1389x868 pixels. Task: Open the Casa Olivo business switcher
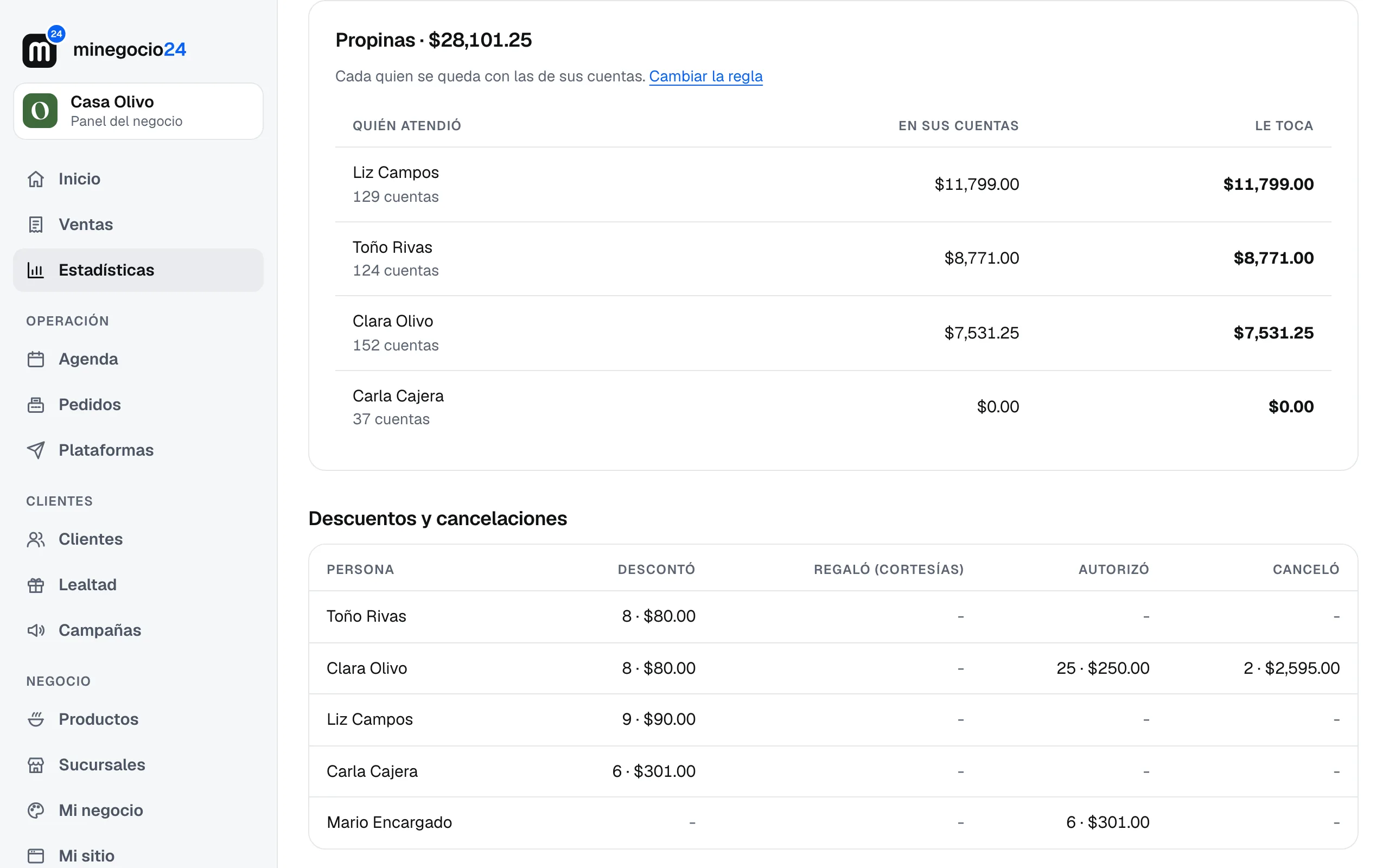(x=138, y=111)
